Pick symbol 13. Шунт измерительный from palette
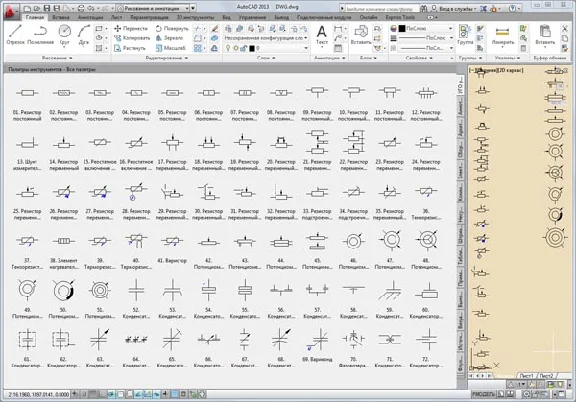The height and width of the screenshot is (402, 576). 27,154
